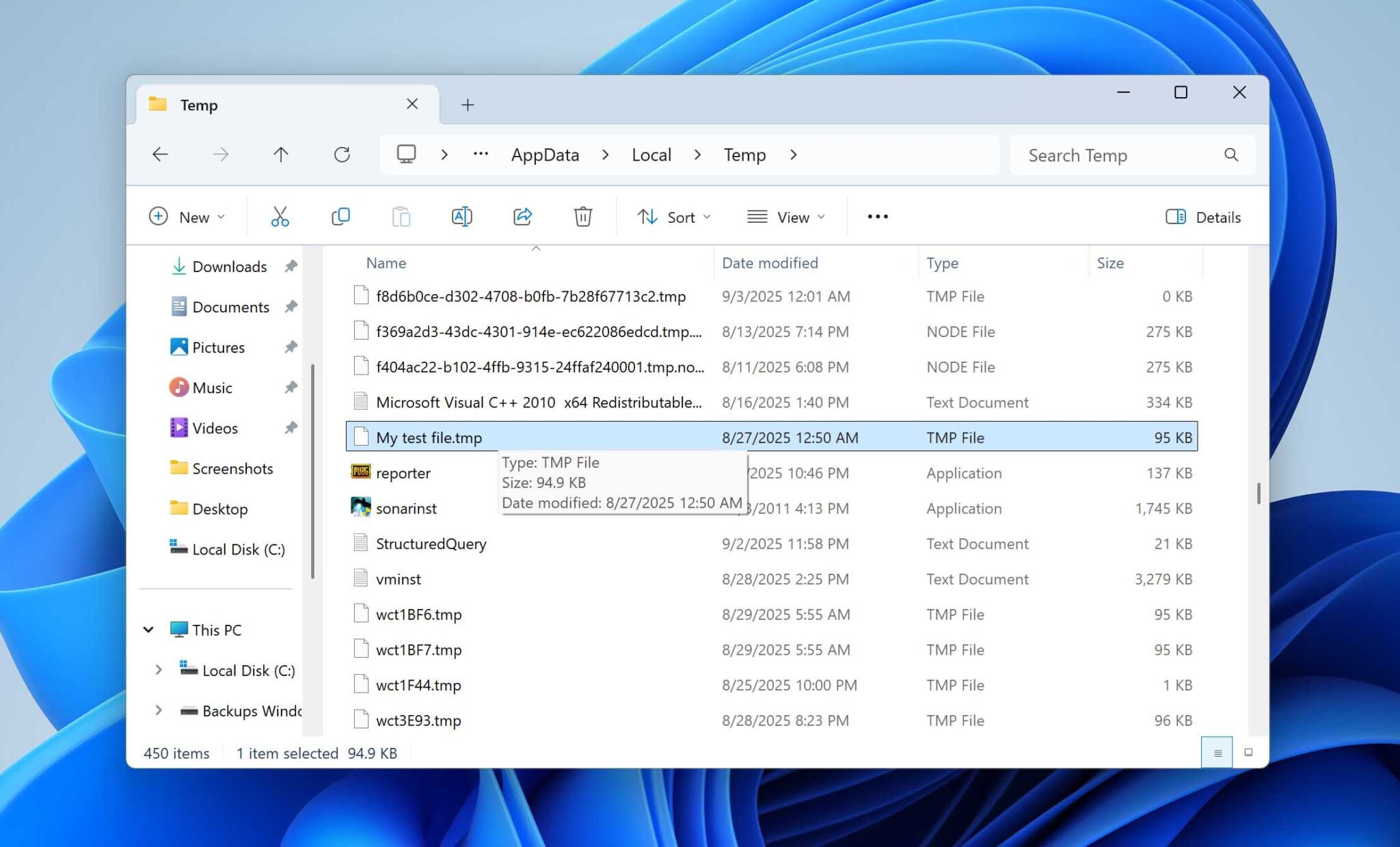Image resolution: width=1400 pixels, height=847 pixels.
Task: Navigate to AppData via the breadcrumb
Action: point(545,154)
